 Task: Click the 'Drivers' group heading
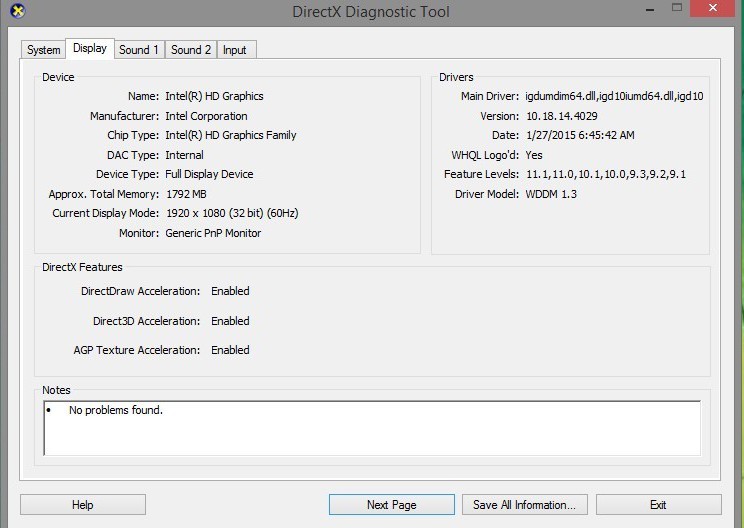point(456,77)
